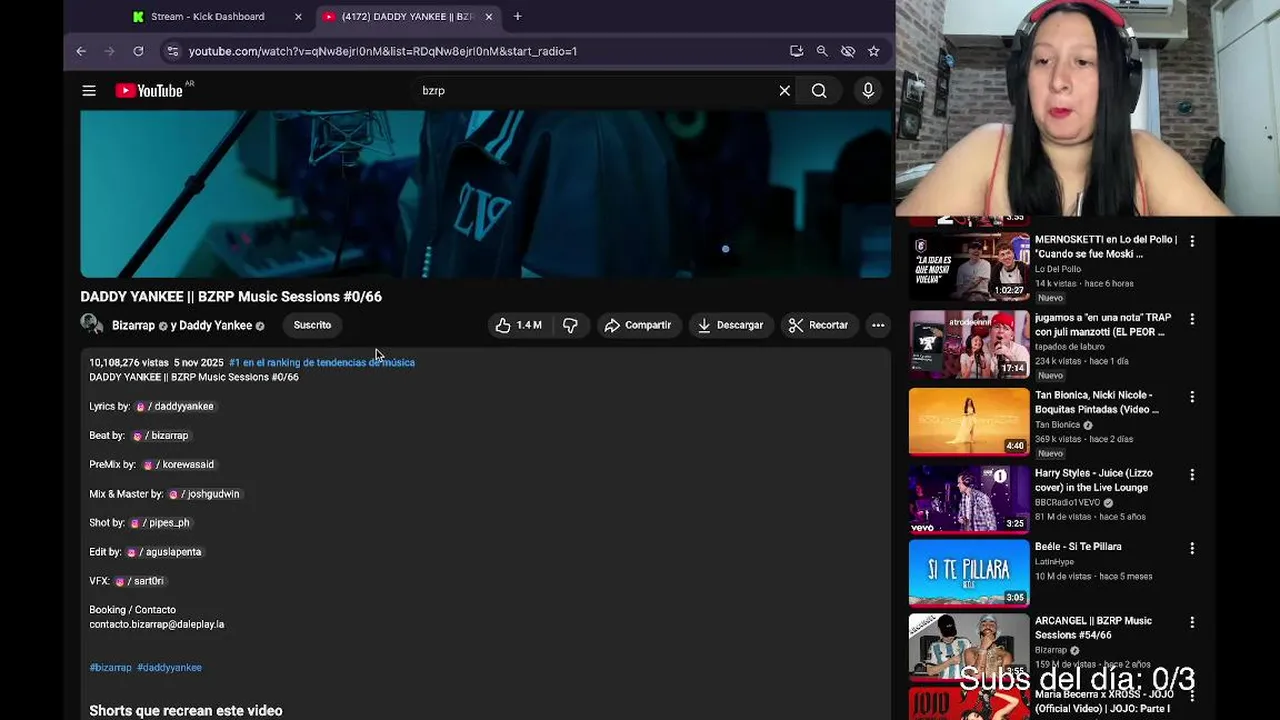Open pipes_ph link in Shot by line

pos(160,523)
